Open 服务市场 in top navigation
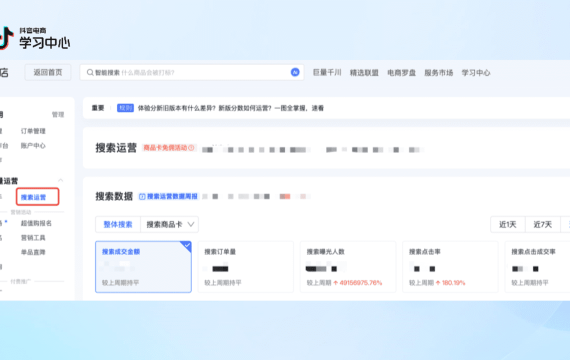Image resolution: width=570 pixels, height=360 pixels. pos(438,72)
